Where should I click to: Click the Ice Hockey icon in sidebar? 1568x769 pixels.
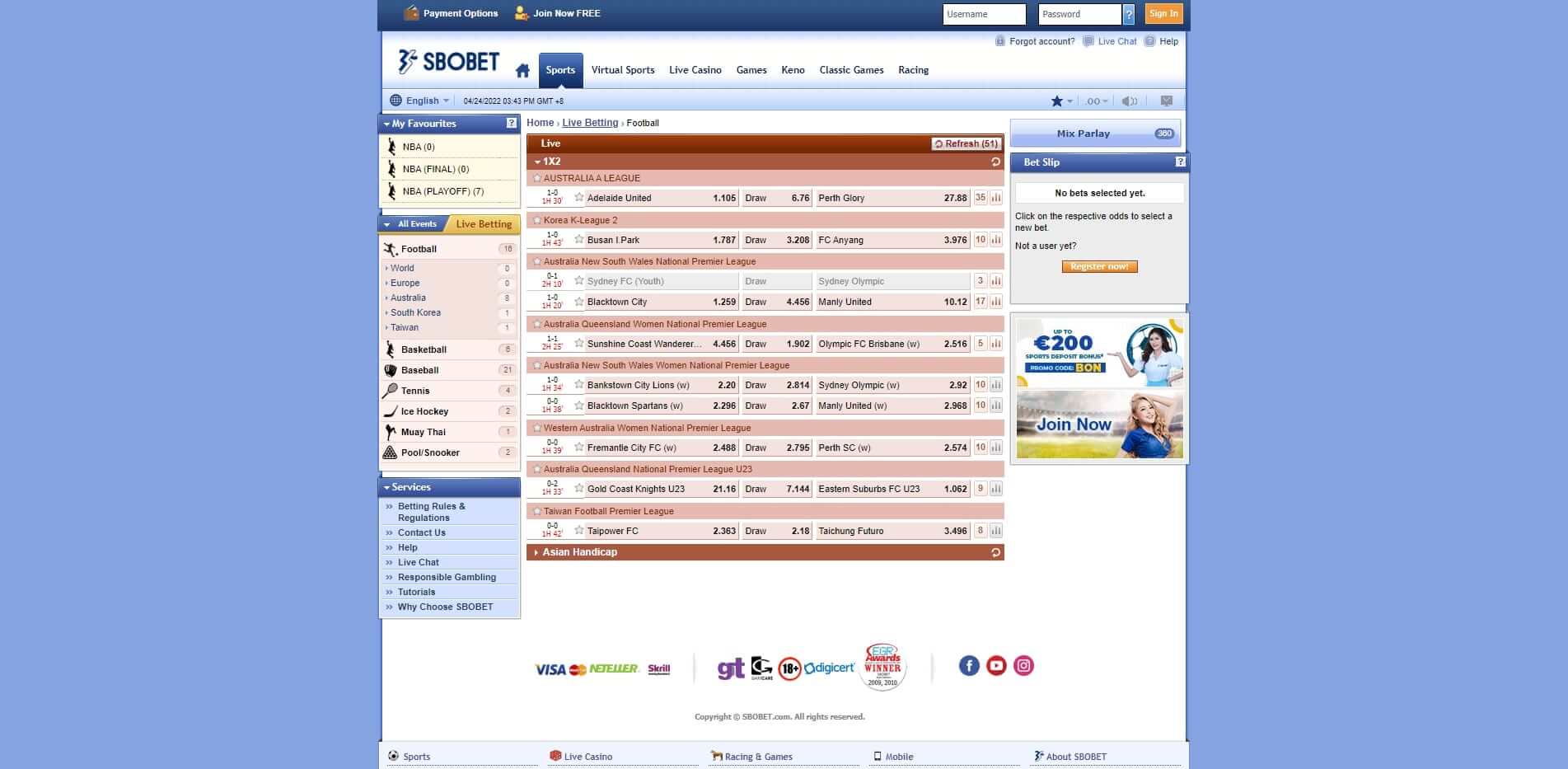pyautogui.click(x=389, y=410)
